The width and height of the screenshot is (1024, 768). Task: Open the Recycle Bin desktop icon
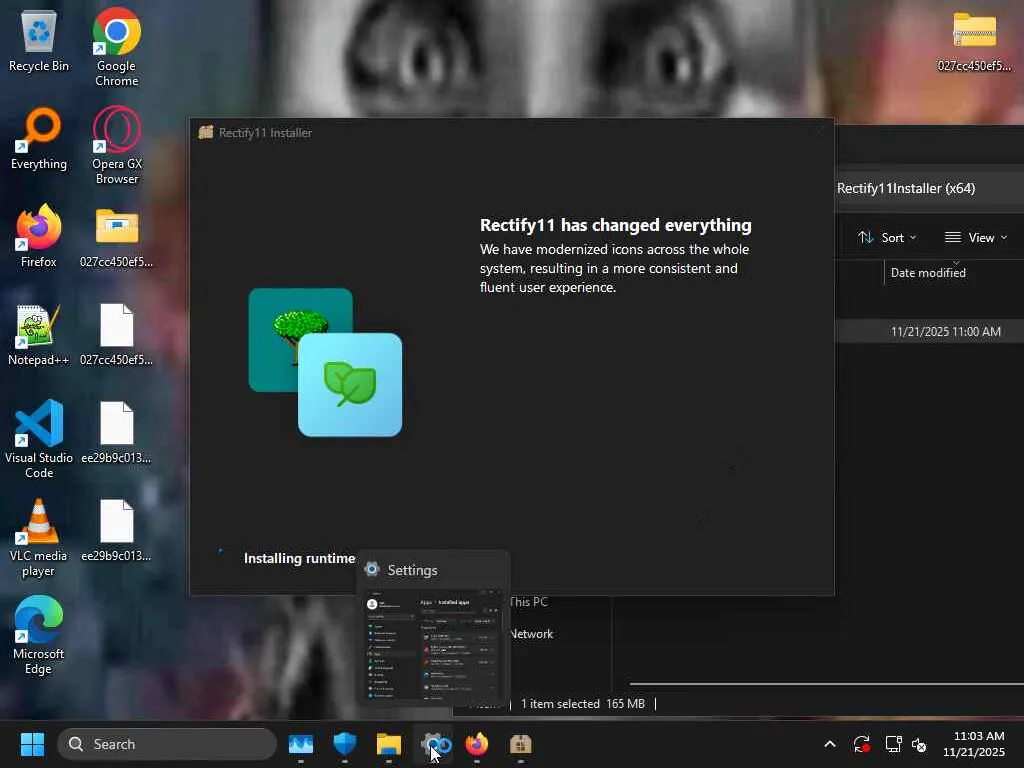pyautogui.click(x=39, y=40)
